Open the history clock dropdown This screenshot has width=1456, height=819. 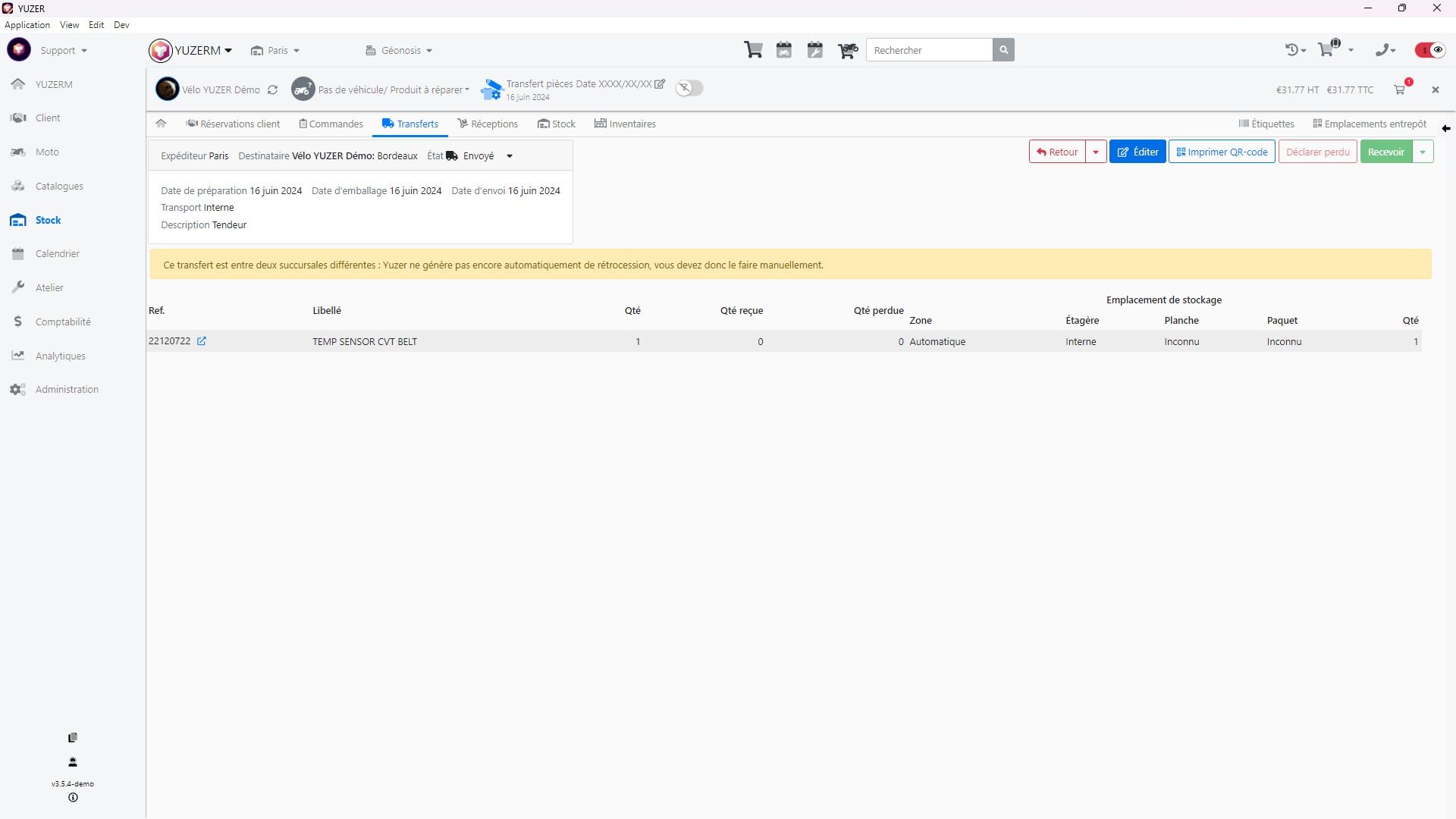(x=1295, y=50)
